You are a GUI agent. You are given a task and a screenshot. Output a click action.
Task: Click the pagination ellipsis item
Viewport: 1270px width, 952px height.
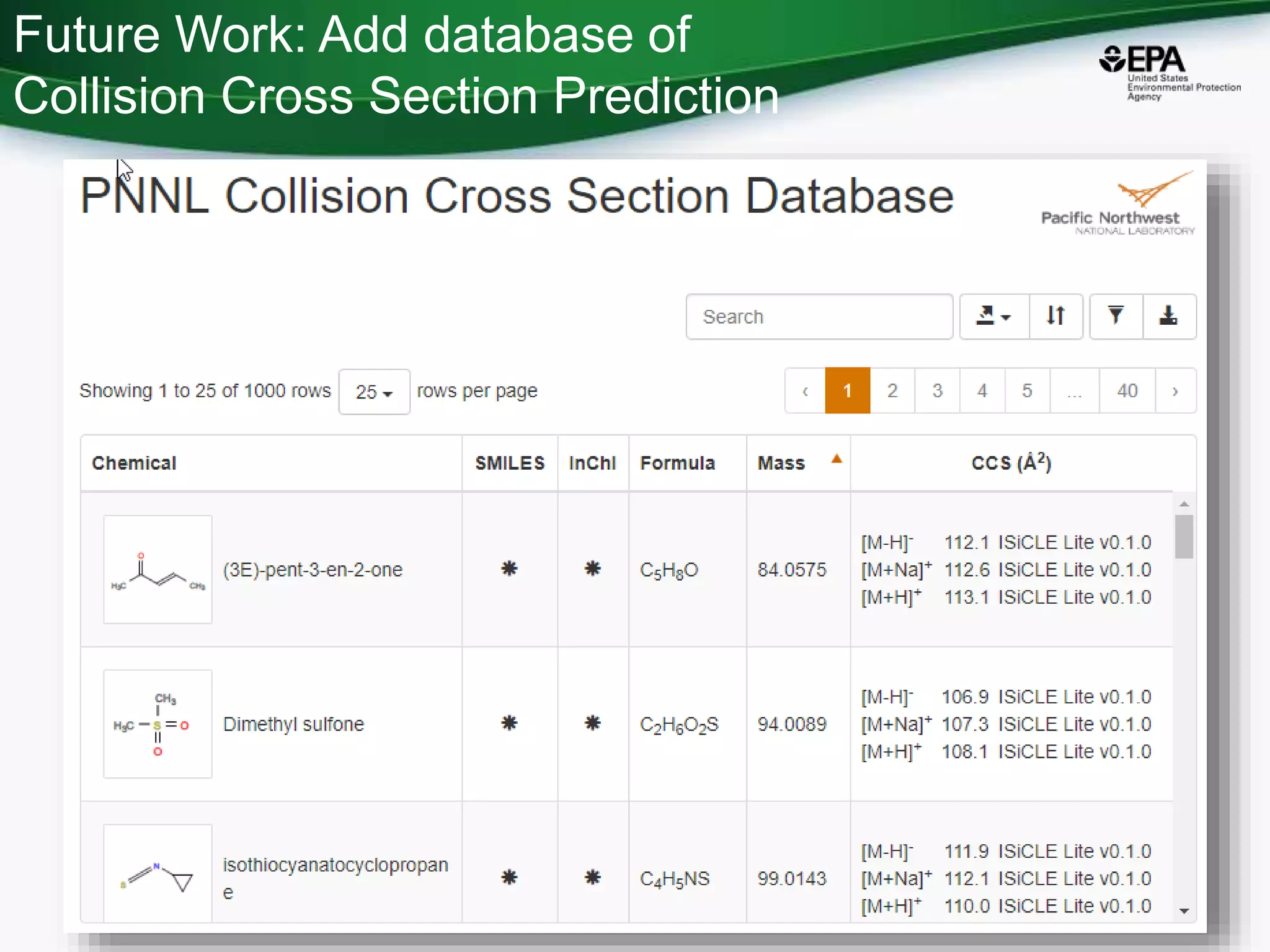click(x=1075, y=390)
